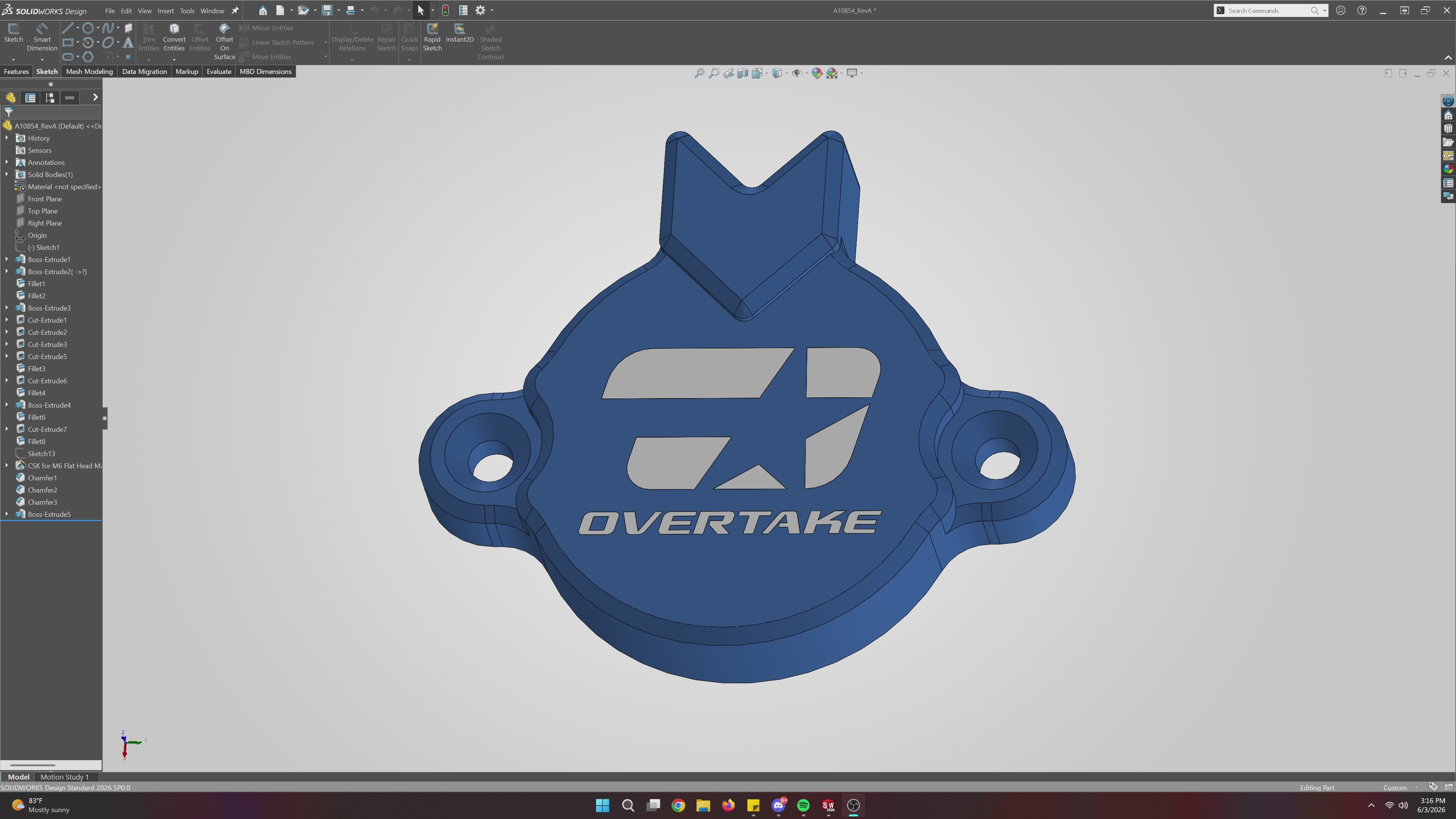Click the Zoom to Area icon
1456x819 pixels.
pyautogui.click(x=714, y=73)
